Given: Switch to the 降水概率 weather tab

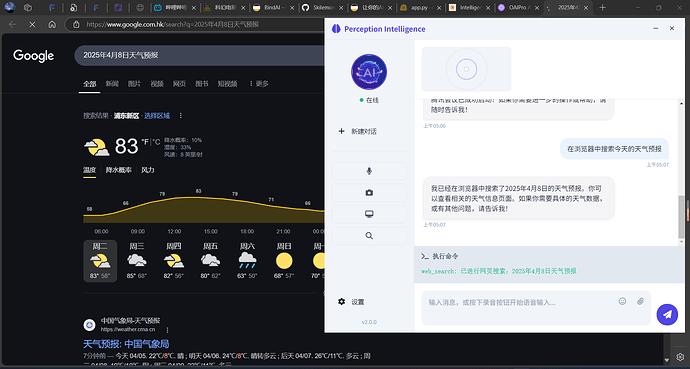Looking at the screenshot, I should pyautogui.click(x=118, y=170).
